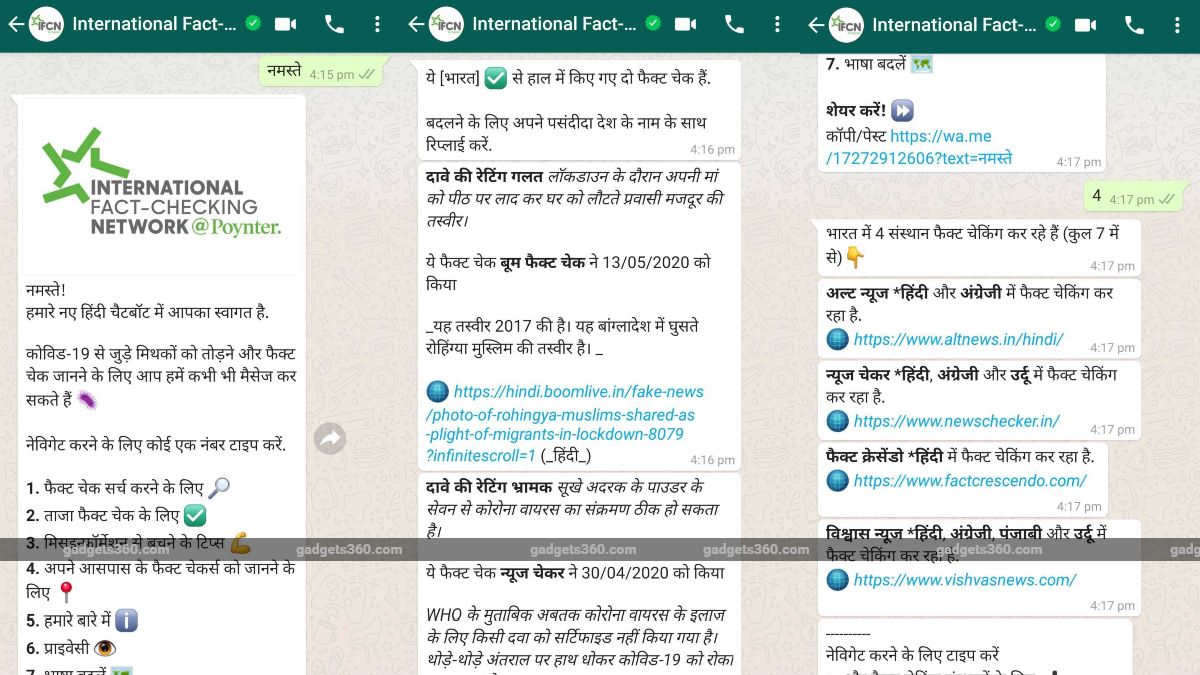Go back from the rightmost chat

click(815, 25)
